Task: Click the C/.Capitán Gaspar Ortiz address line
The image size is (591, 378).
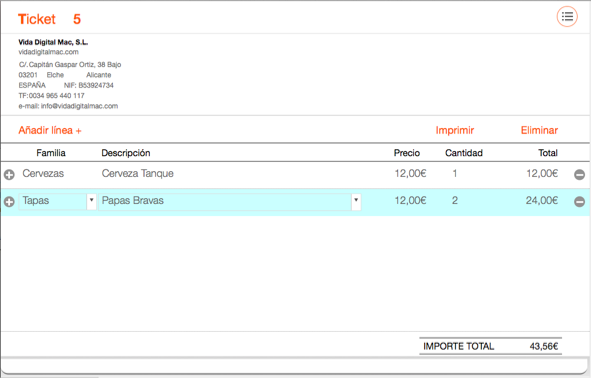Action: click(x=70, y=64)
